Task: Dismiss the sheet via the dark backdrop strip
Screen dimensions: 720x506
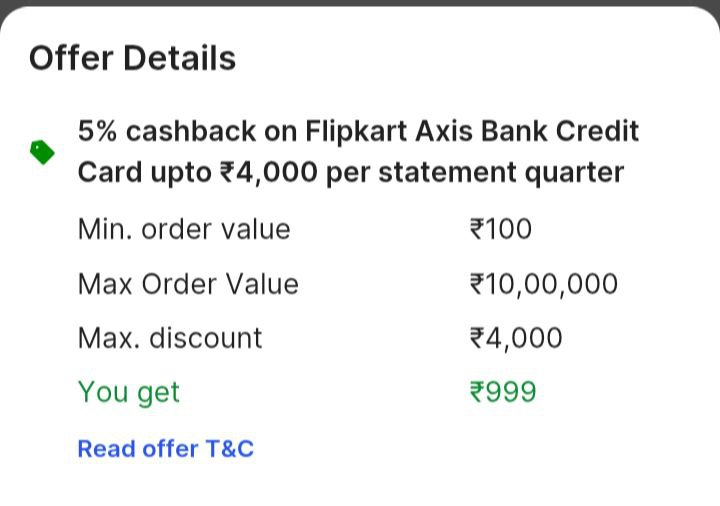Action: [x=360, y=3]
